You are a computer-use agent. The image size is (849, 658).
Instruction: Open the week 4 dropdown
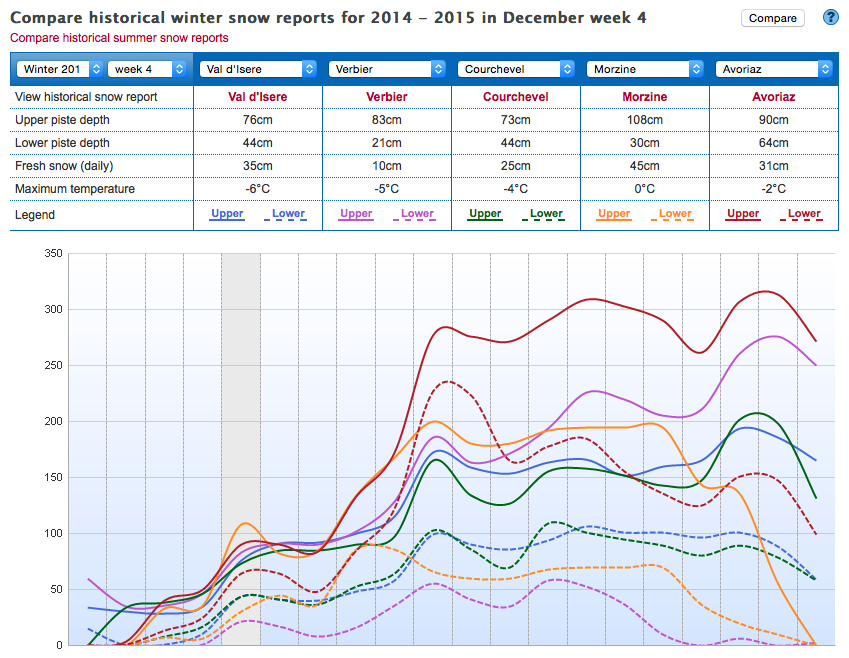pos(147,69)
